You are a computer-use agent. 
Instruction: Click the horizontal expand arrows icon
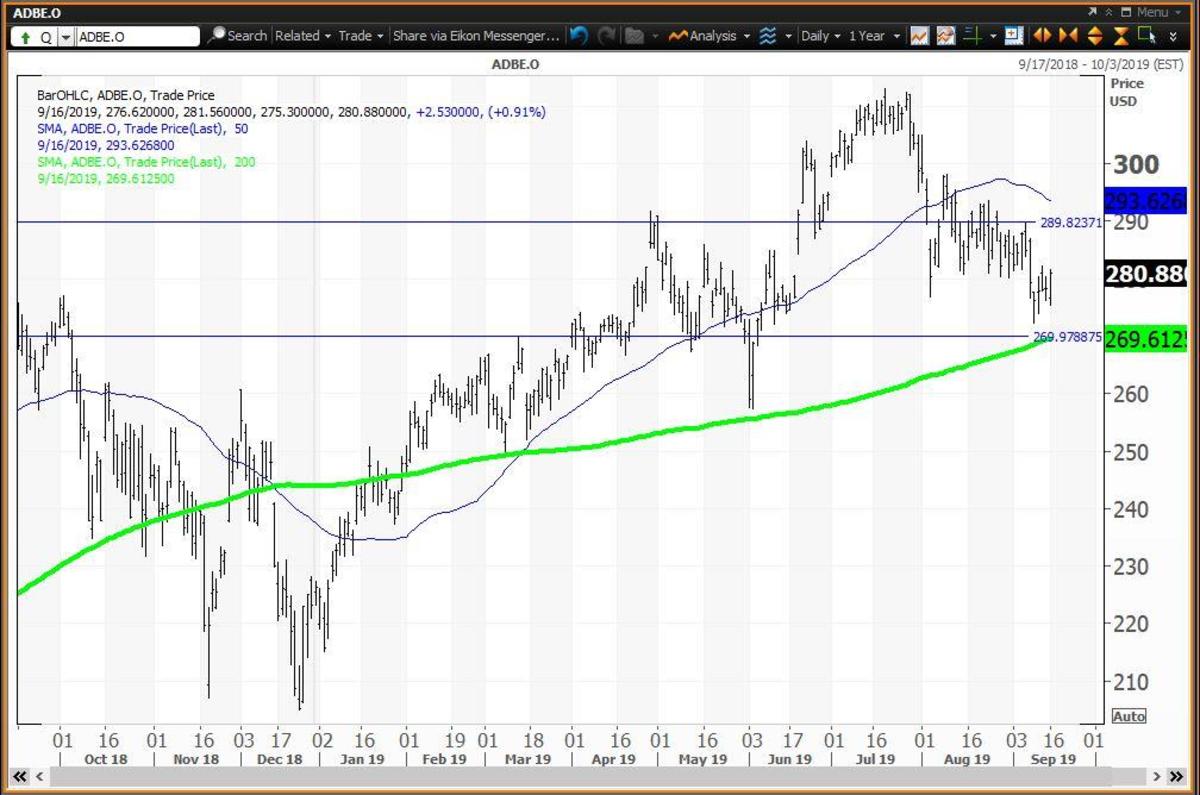coord(1042,36)
